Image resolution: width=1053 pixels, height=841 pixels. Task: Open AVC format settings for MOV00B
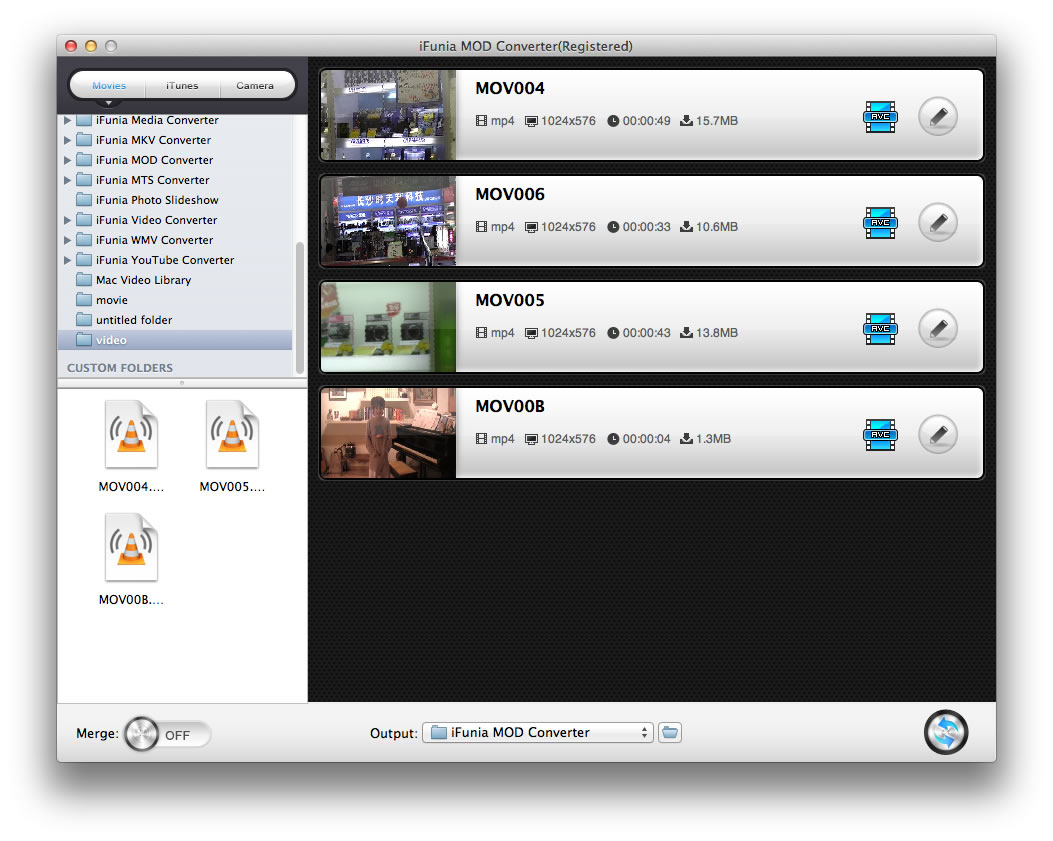click(880, 435)
